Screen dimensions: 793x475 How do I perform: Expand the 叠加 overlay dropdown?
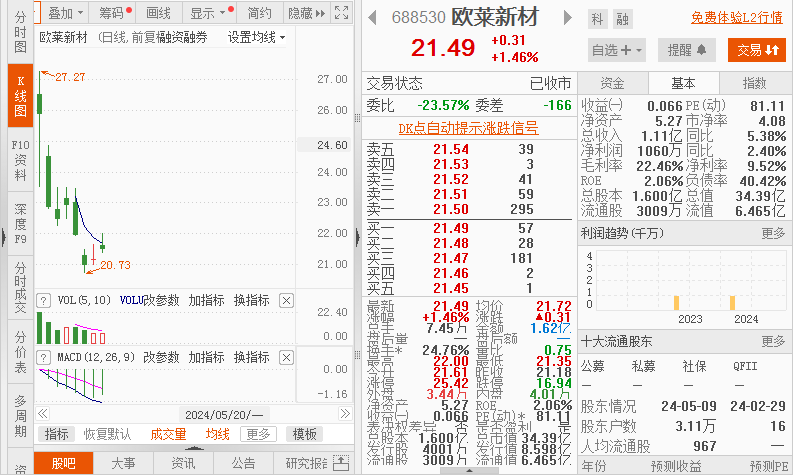(66, 13)
